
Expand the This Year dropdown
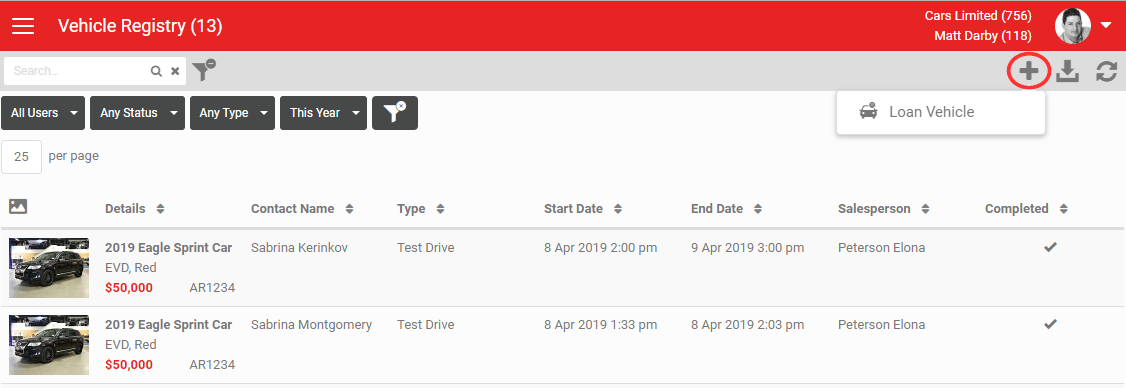pyautogui.click(x=323, y=113)
